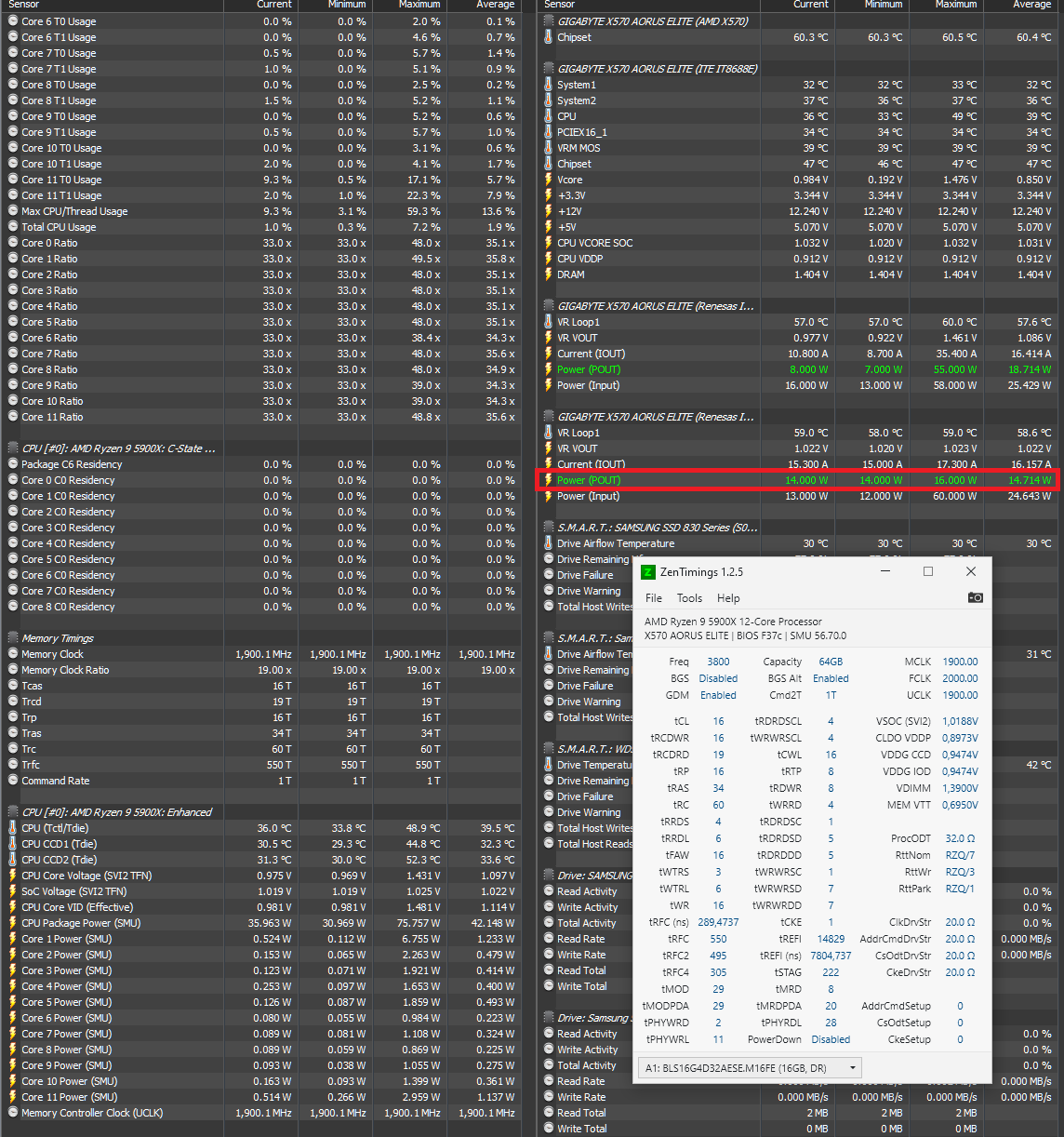
Task: Click the icon beside Max CPU/Thread Usage
Action: pos(13,211)
